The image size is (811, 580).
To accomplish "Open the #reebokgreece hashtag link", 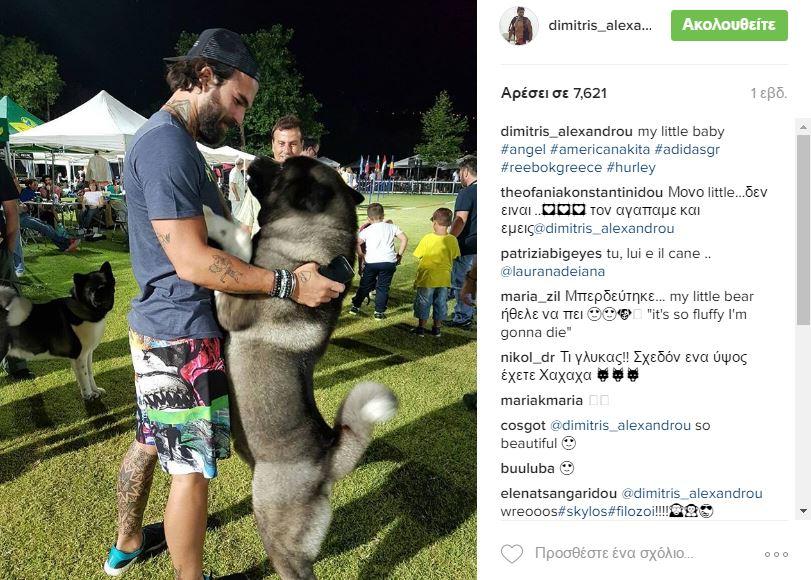I will tap(551, 168).
